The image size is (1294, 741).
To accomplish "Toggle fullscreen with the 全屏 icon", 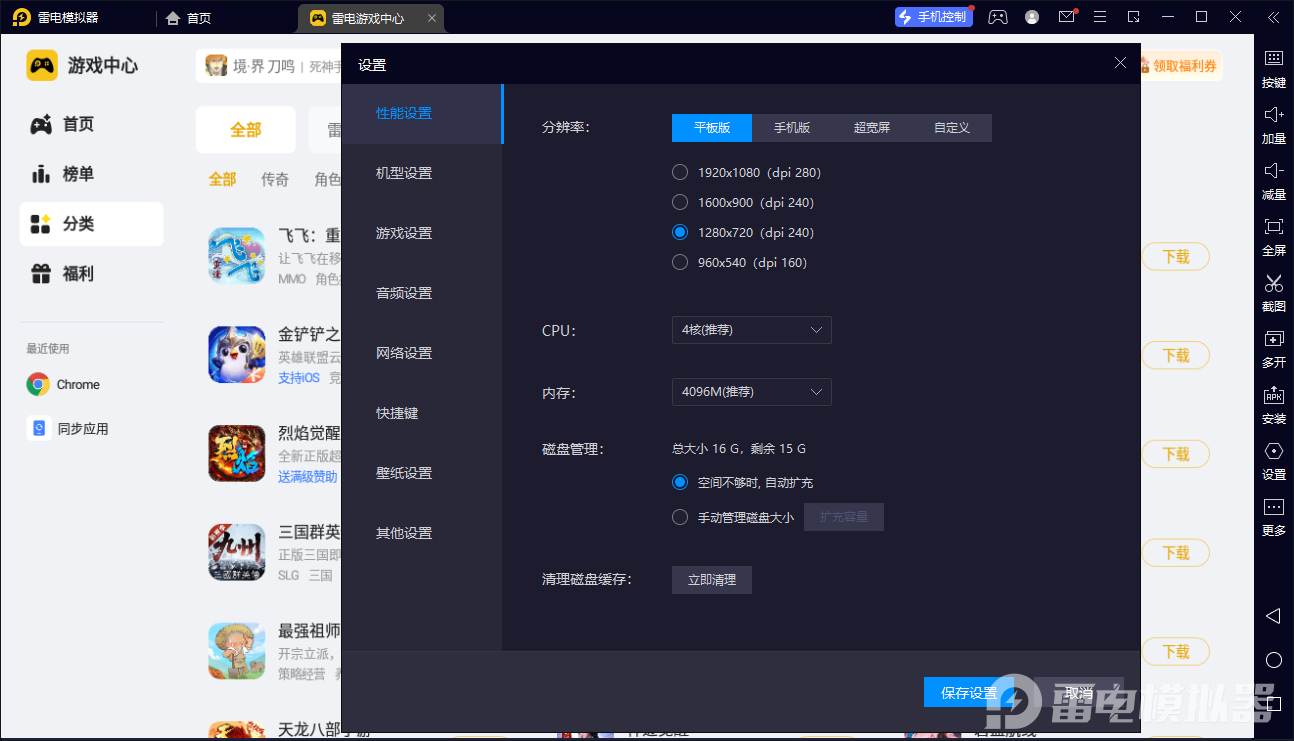I will [1273, 238].
